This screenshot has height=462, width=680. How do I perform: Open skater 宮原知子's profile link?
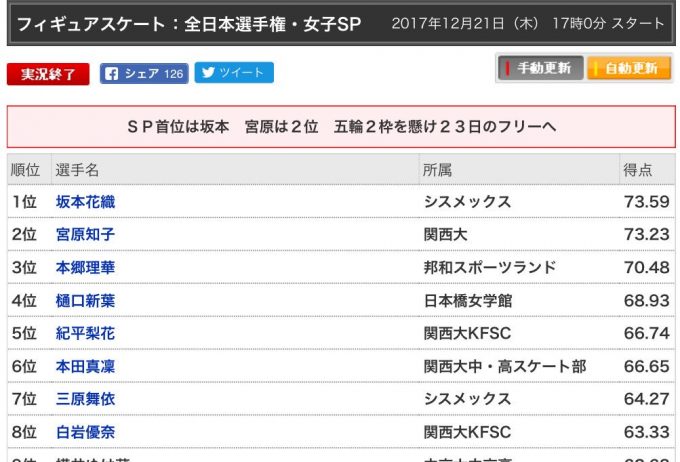(85, 235)
